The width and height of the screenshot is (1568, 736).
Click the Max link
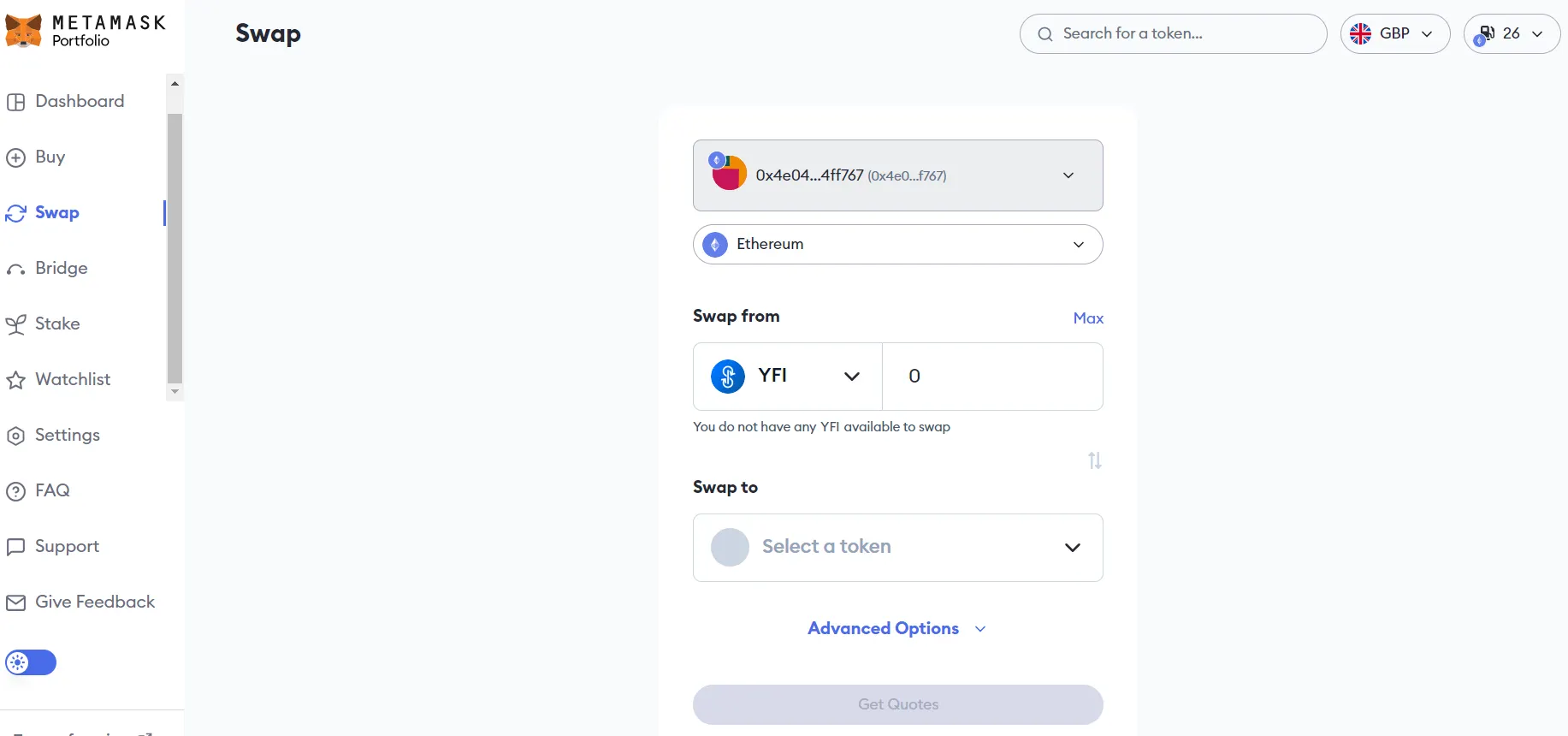pyautogui.click(x=1088, y=318)
